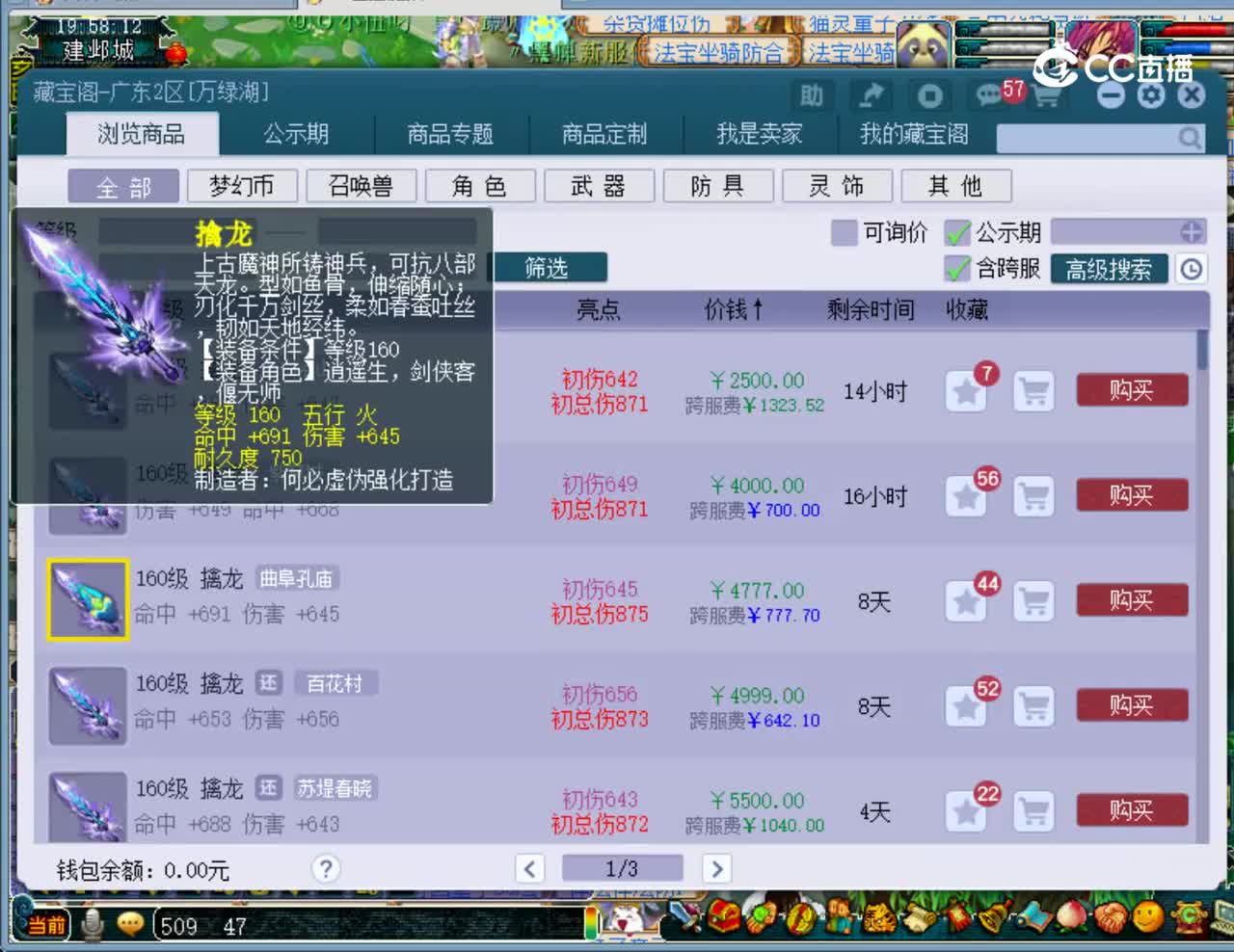Select the 防具 category filter

point(718,186)
